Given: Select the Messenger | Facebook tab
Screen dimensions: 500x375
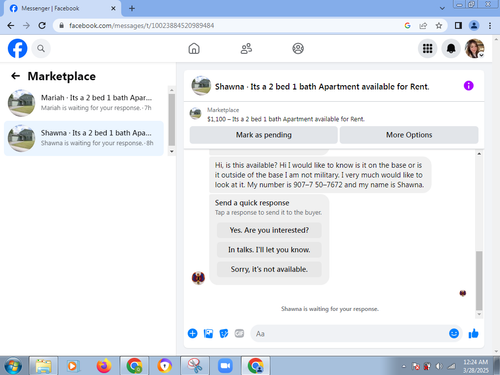Looking at the screenshot, I should point(62,8).
